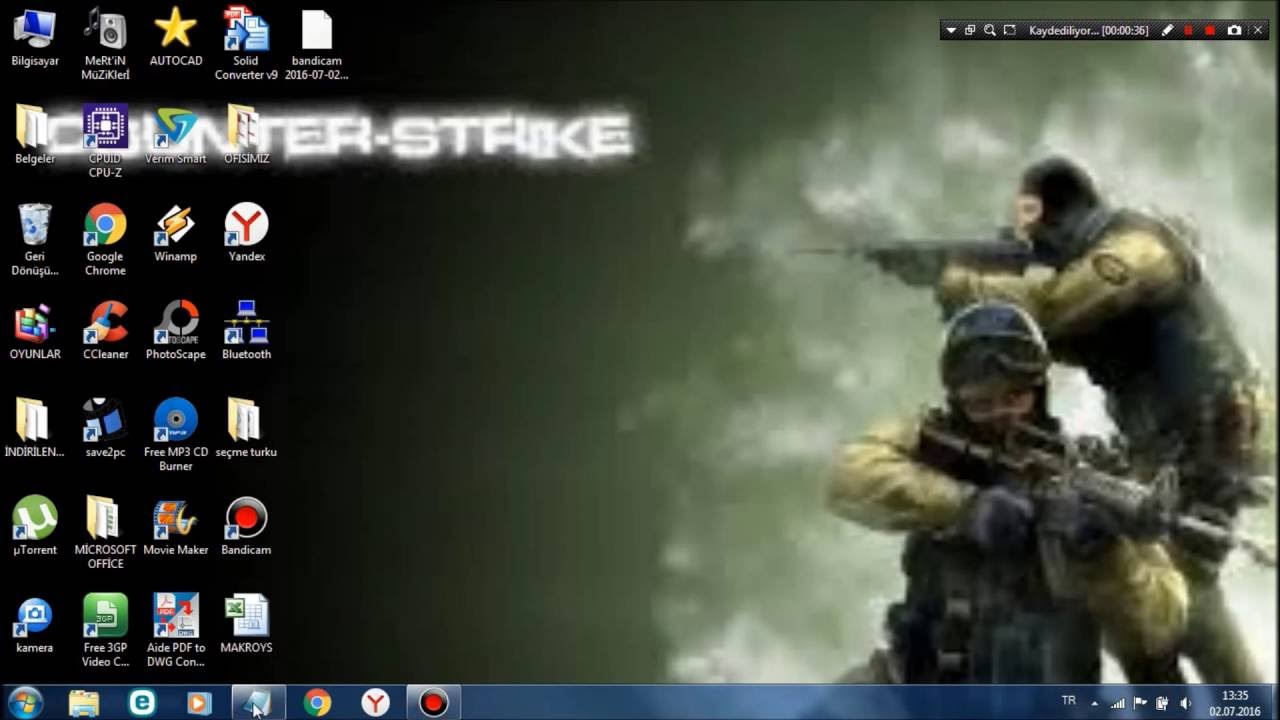Select the seçme turku folder
Screen dimensions: 1280x720
[x=246, y=428]
